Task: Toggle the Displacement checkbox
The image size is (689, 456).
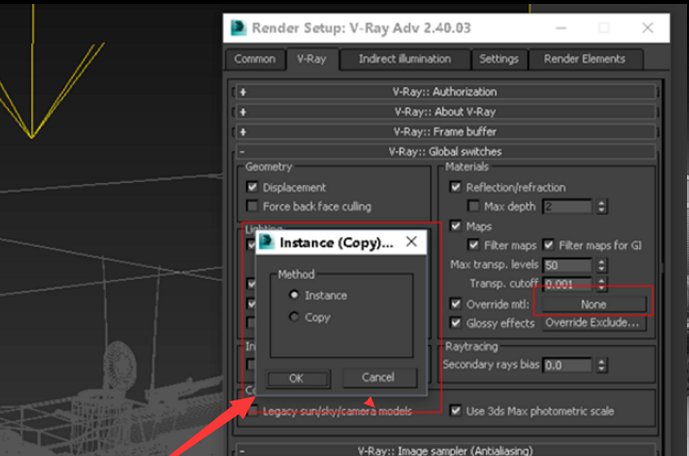Action: pos(253,187)
